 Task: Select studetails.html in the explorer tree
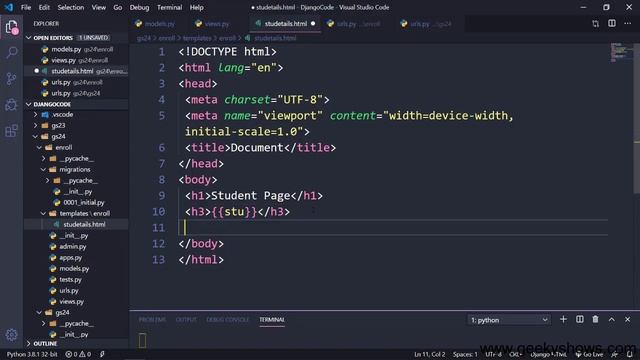[x=77, y=224]
